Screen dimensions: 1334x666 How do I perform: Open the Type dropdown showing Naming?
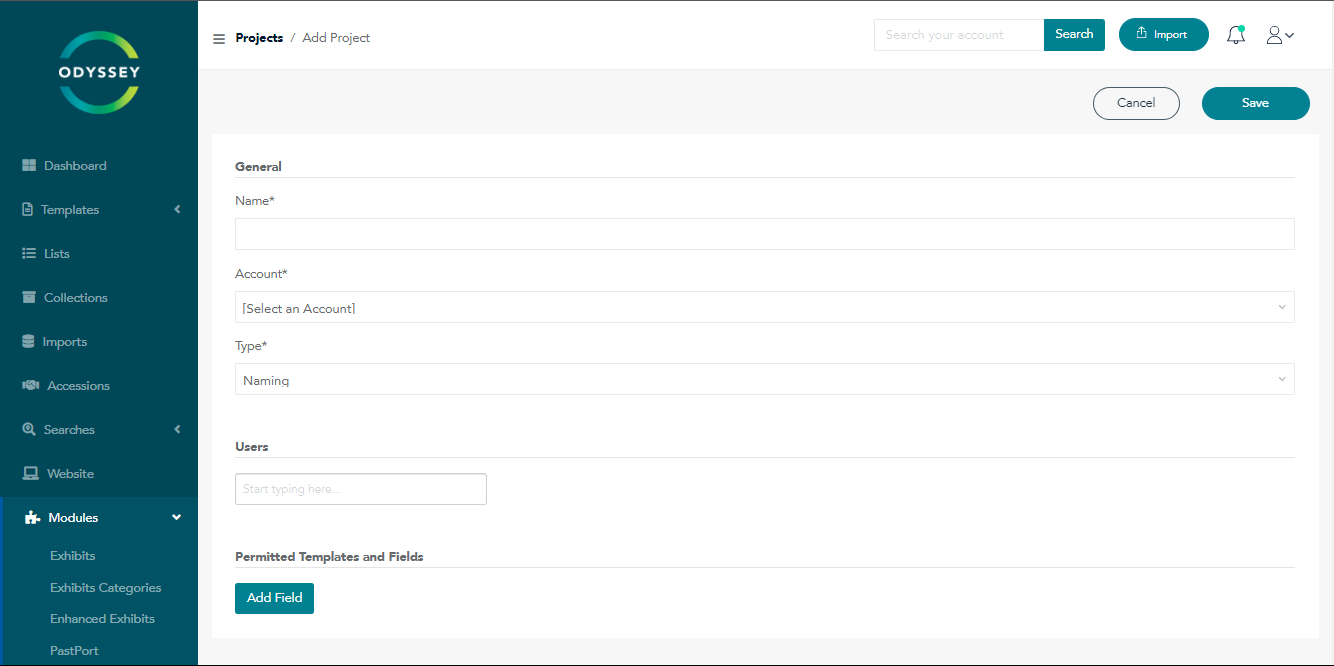point(765,379)
